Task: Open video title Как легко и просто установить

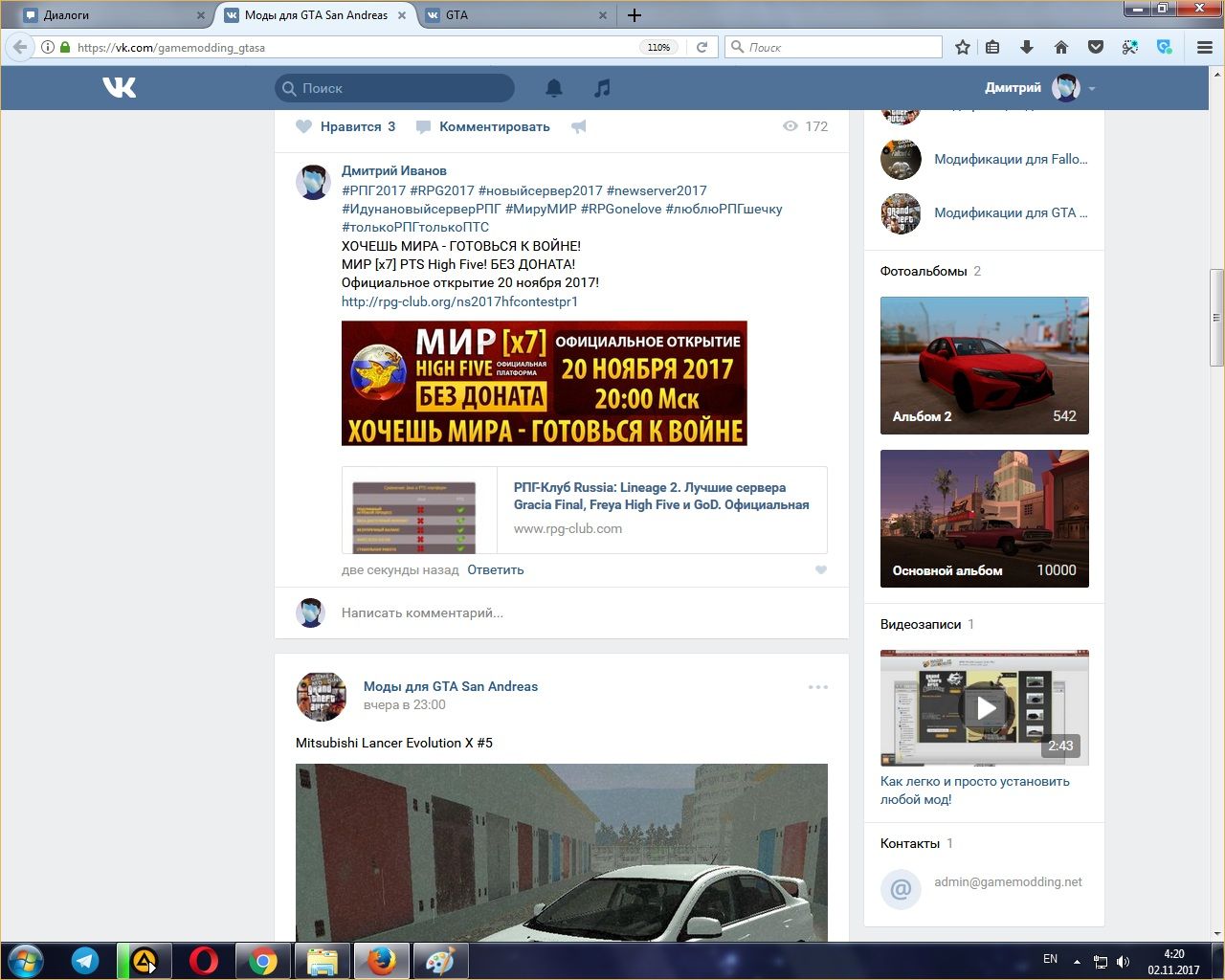Action: (975, 791)
